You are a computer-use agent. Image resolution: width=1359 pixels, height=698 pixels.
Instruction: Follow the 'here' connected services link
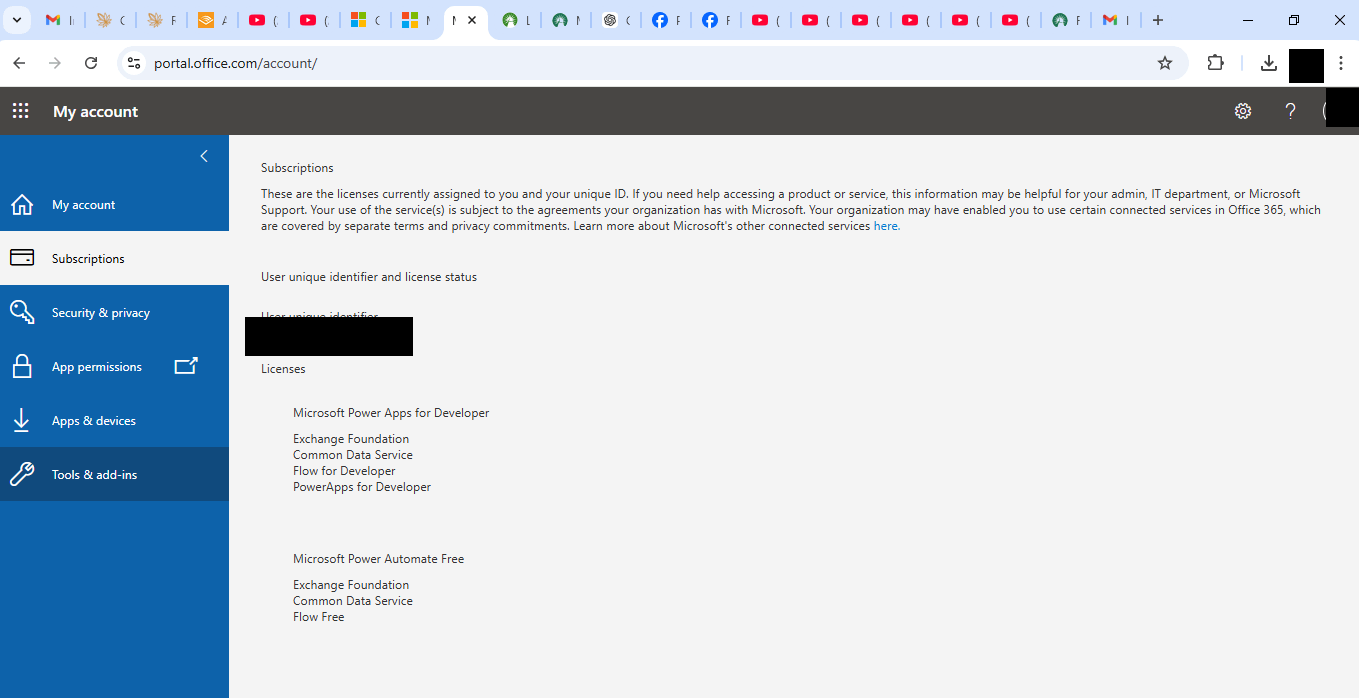[x=885, y=226]
